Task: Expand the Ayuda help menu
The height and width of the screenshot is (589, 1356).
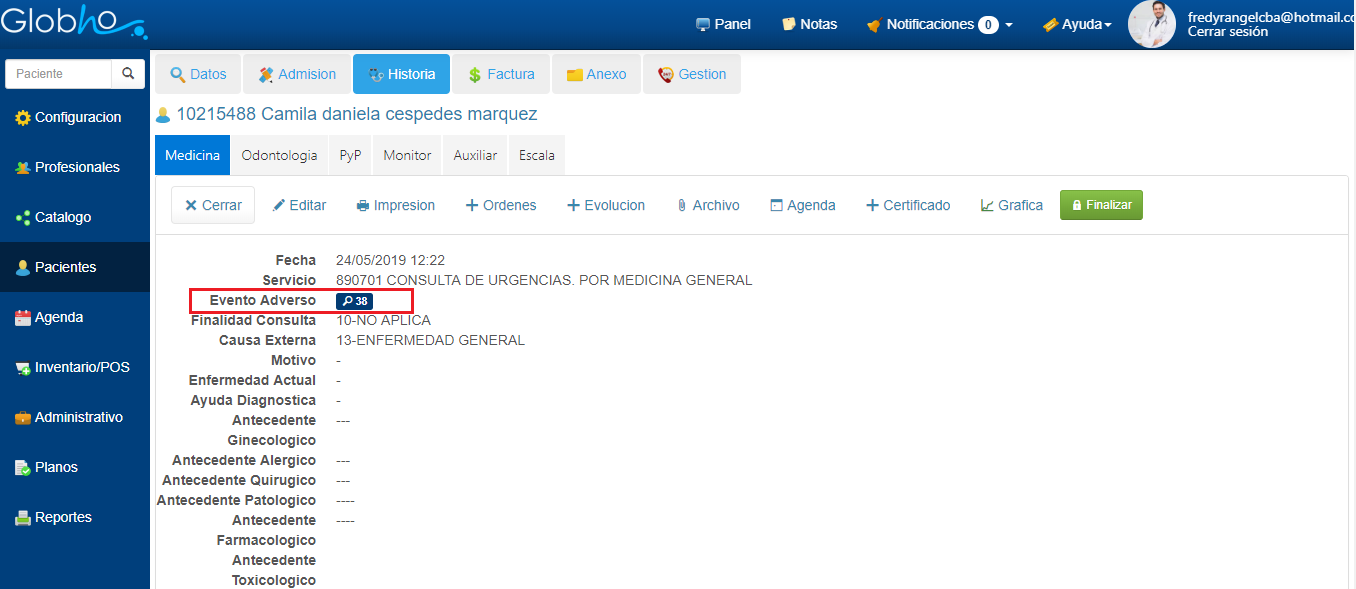Action: pyautogui.click(x=1077, y=24)
